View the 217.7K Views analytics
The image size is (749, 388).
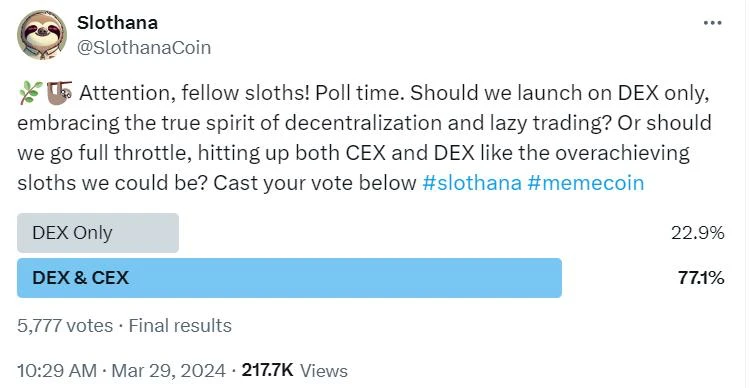click(x=295, y=371)
